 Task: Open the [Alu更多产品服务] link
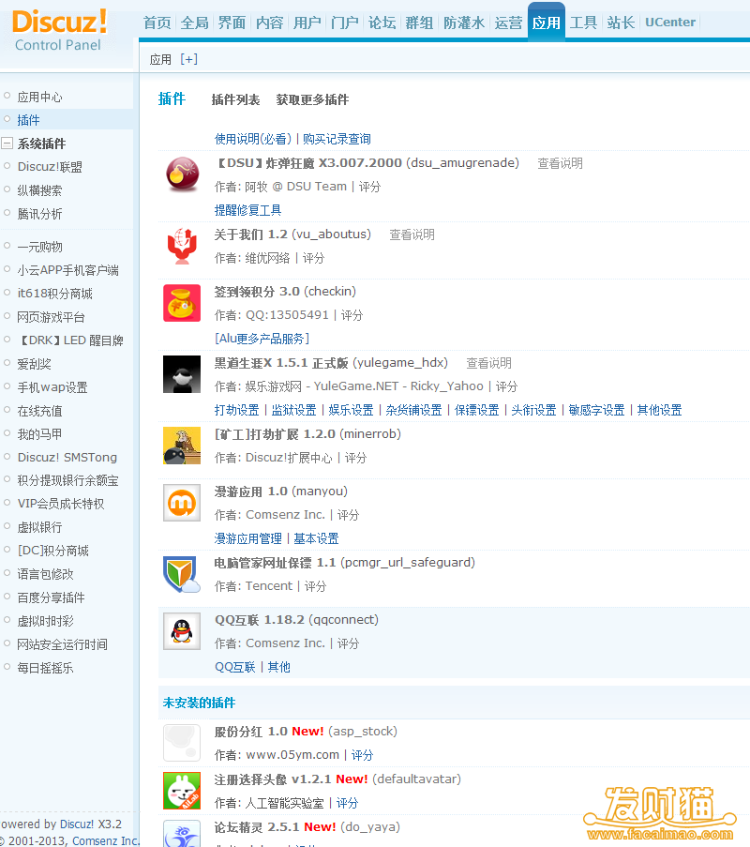(262, 339)
